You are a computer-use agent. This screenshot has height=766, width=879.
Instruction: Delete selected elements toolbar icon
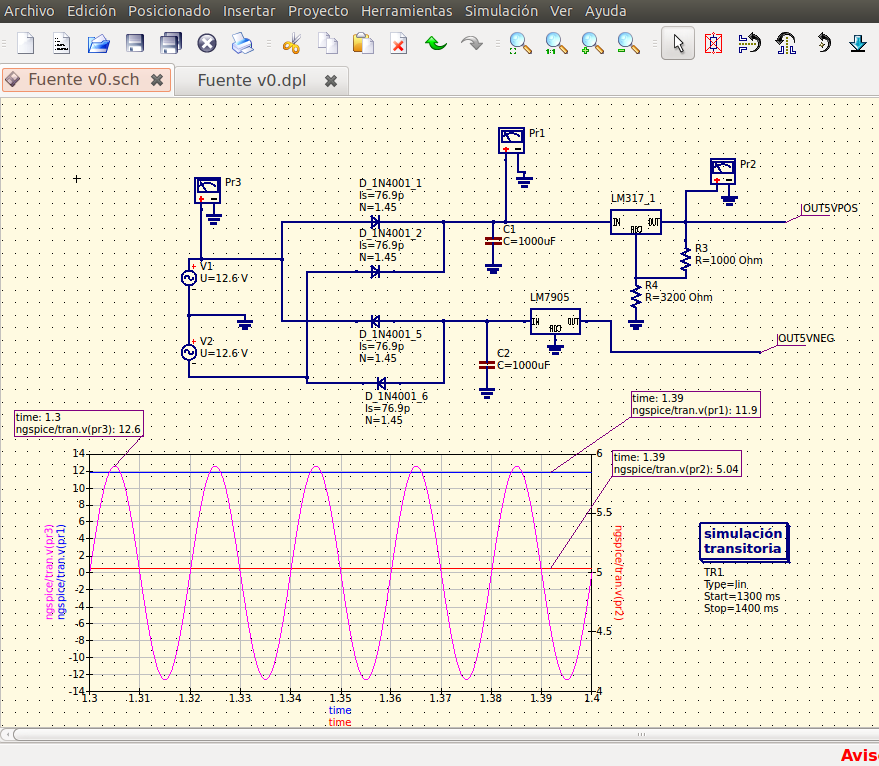point(399,43)
